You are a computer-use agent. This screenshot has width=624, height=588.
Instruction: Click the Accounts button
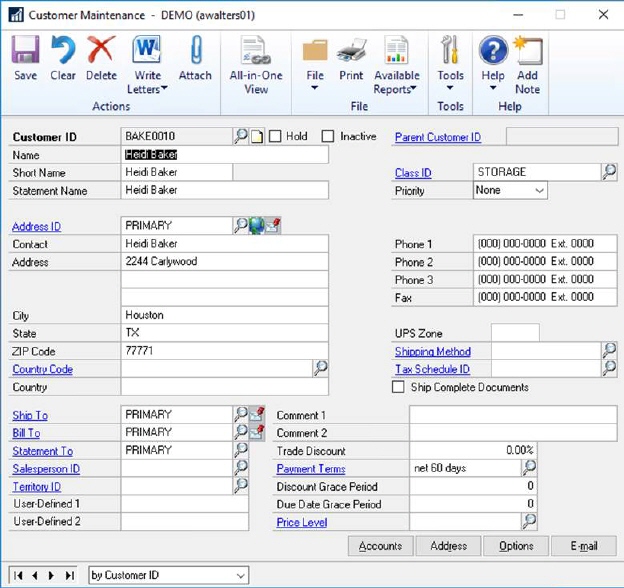tap(380, 546)
